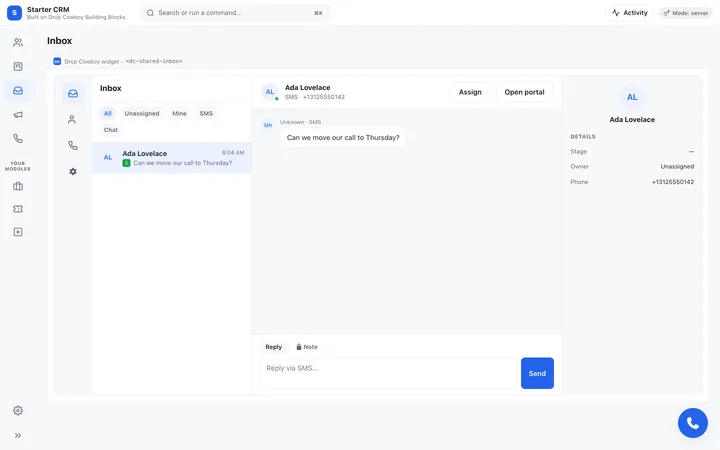Open the ticket module icon
The image size is (720, 450).
coord(18,209)
